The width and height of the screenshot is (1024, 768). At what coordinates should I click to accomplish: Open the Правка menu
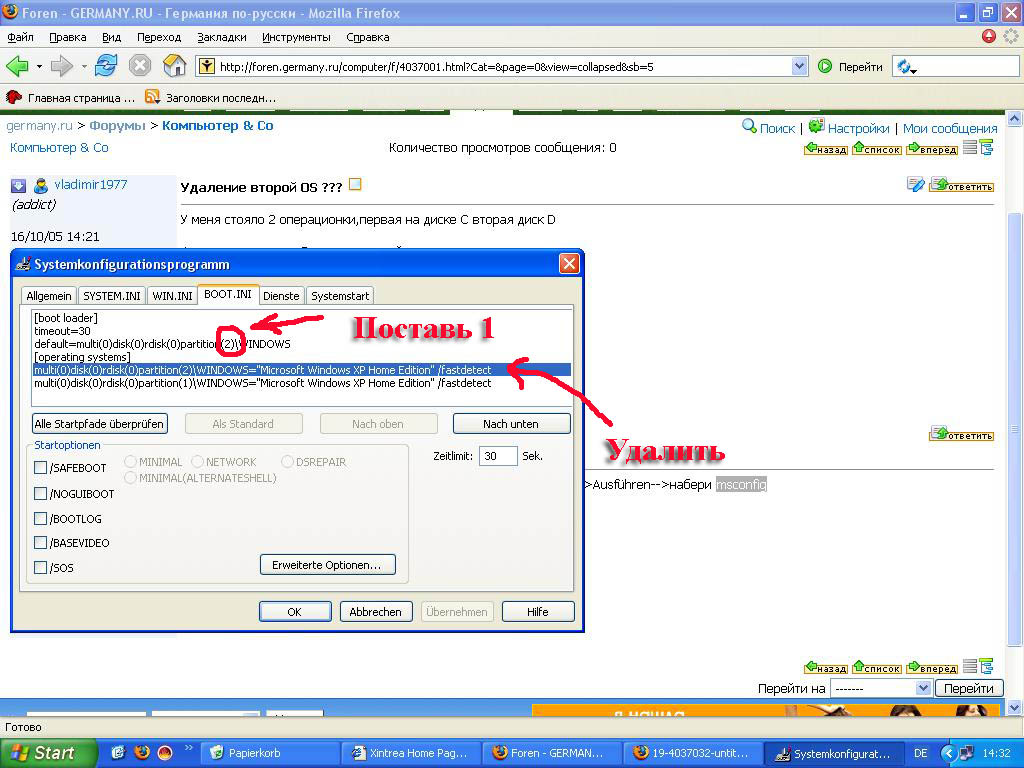tap(68, 37)
